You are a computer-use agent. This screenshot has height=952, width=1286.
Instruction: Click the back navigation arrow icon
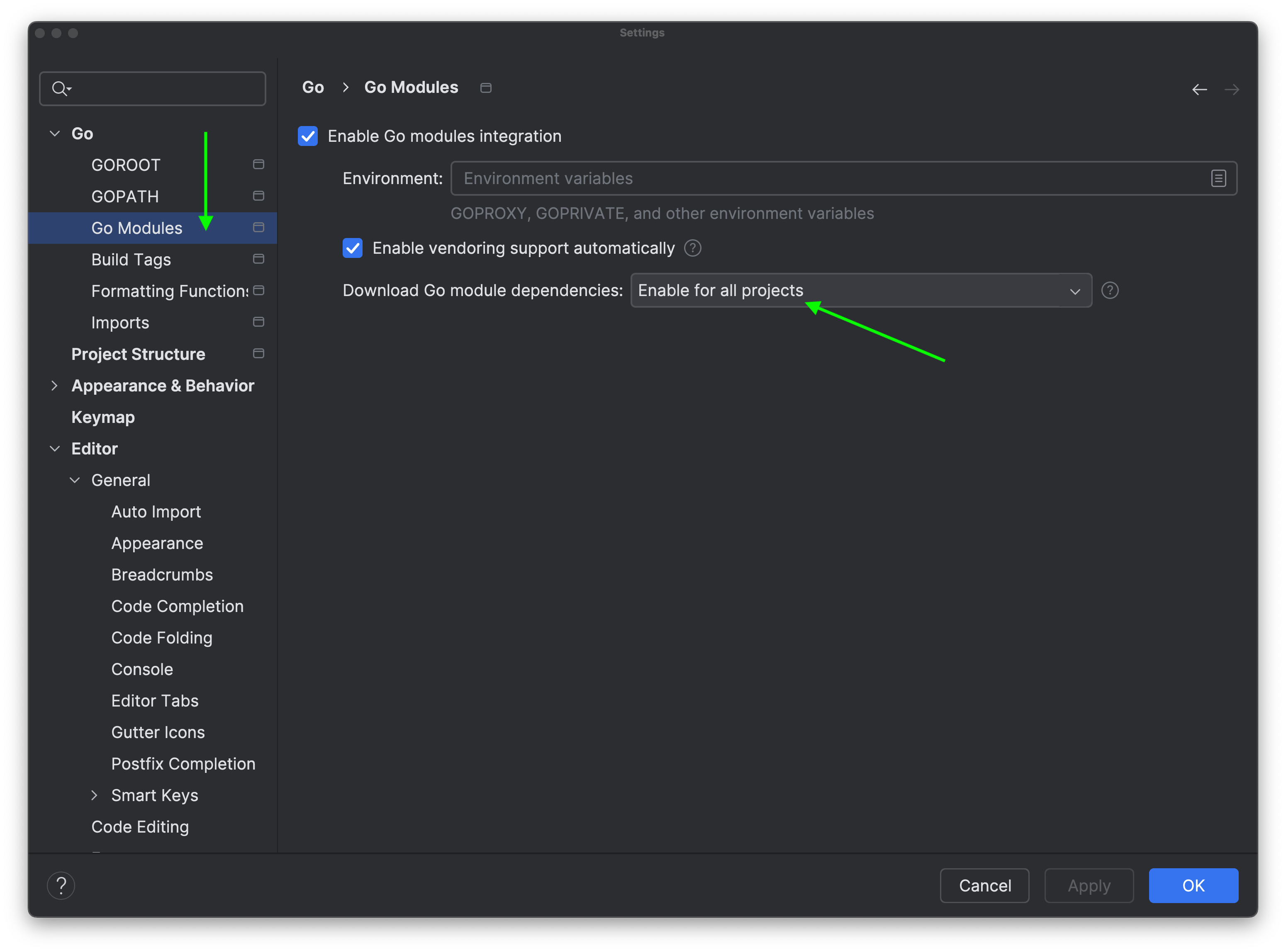click(1199, 89)
